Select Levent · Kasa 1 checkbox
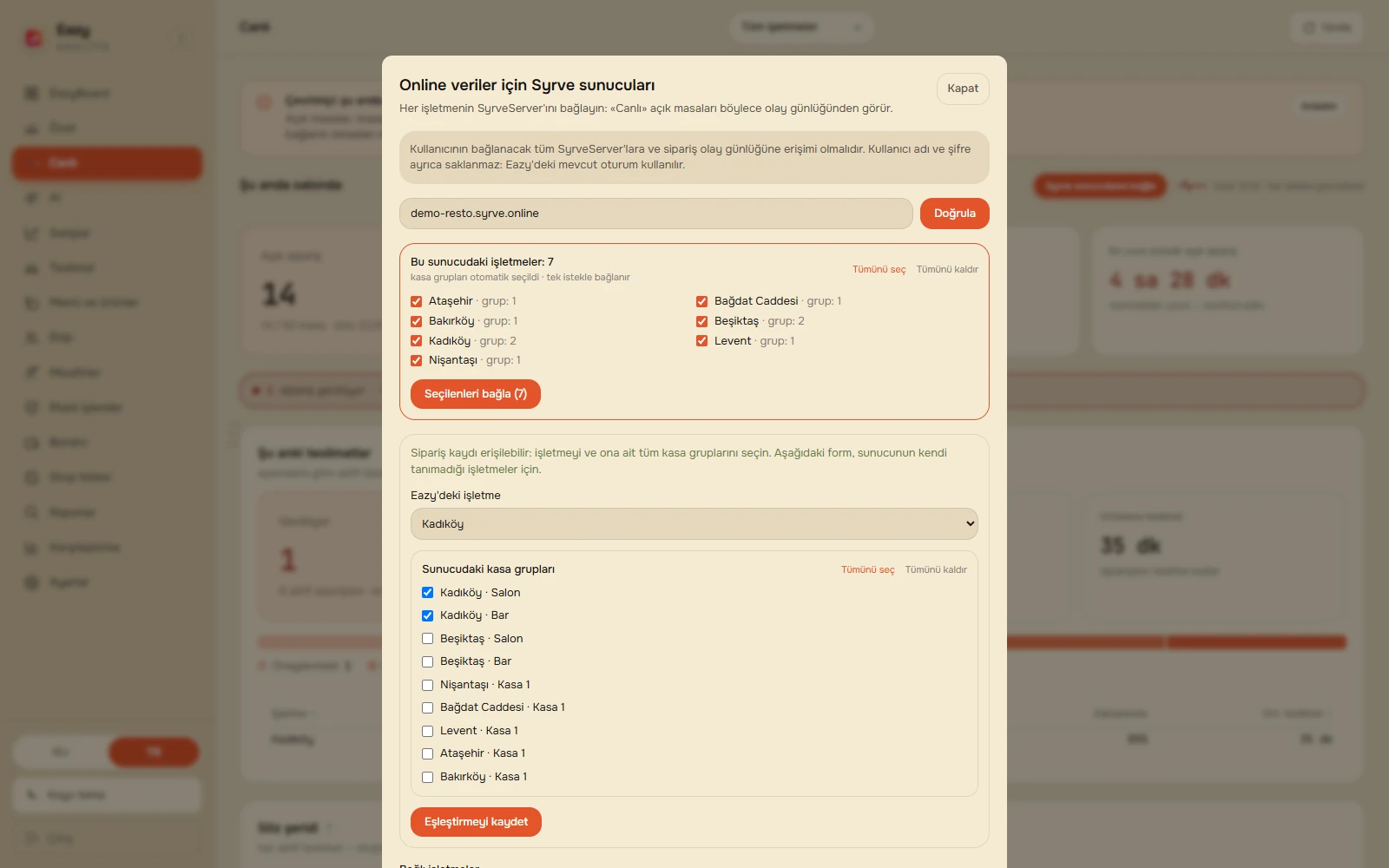The image size is (1389, 868). 428,731
